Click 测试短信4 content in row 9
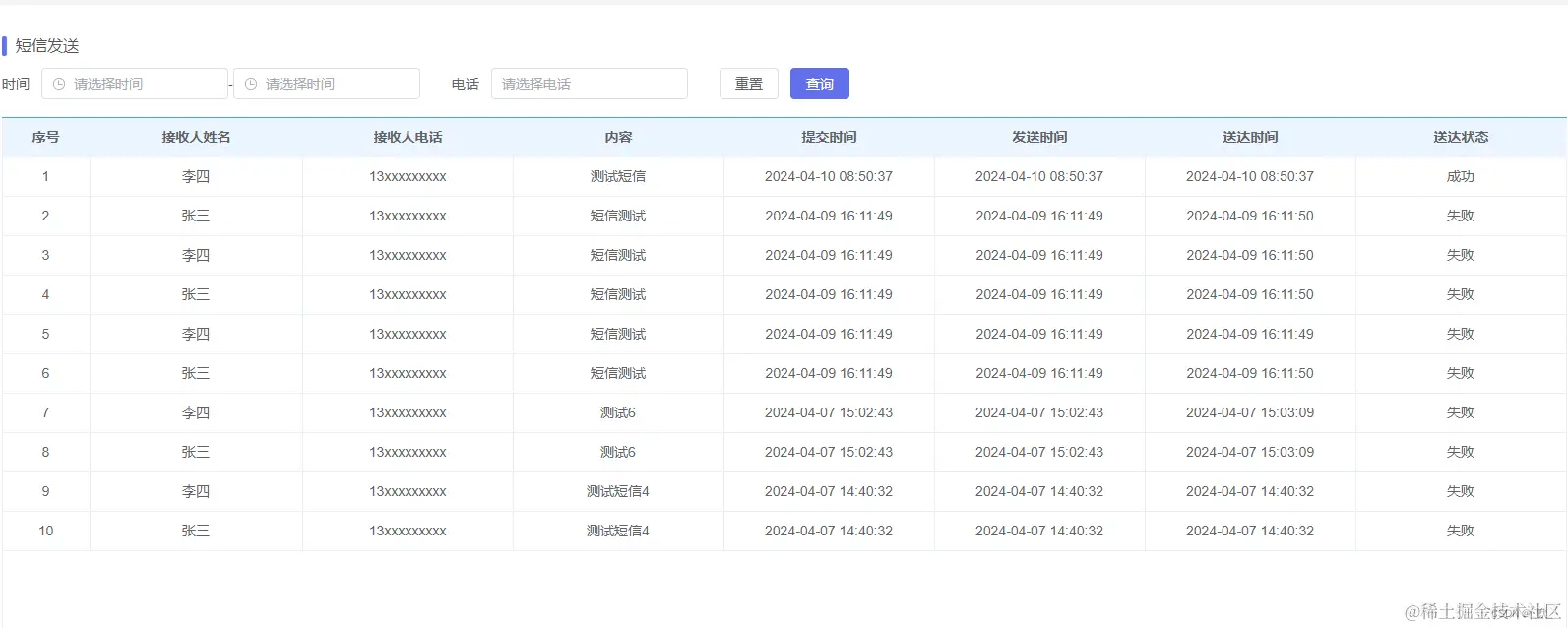Screen dimensions: 1568x628 pos(618,491)
